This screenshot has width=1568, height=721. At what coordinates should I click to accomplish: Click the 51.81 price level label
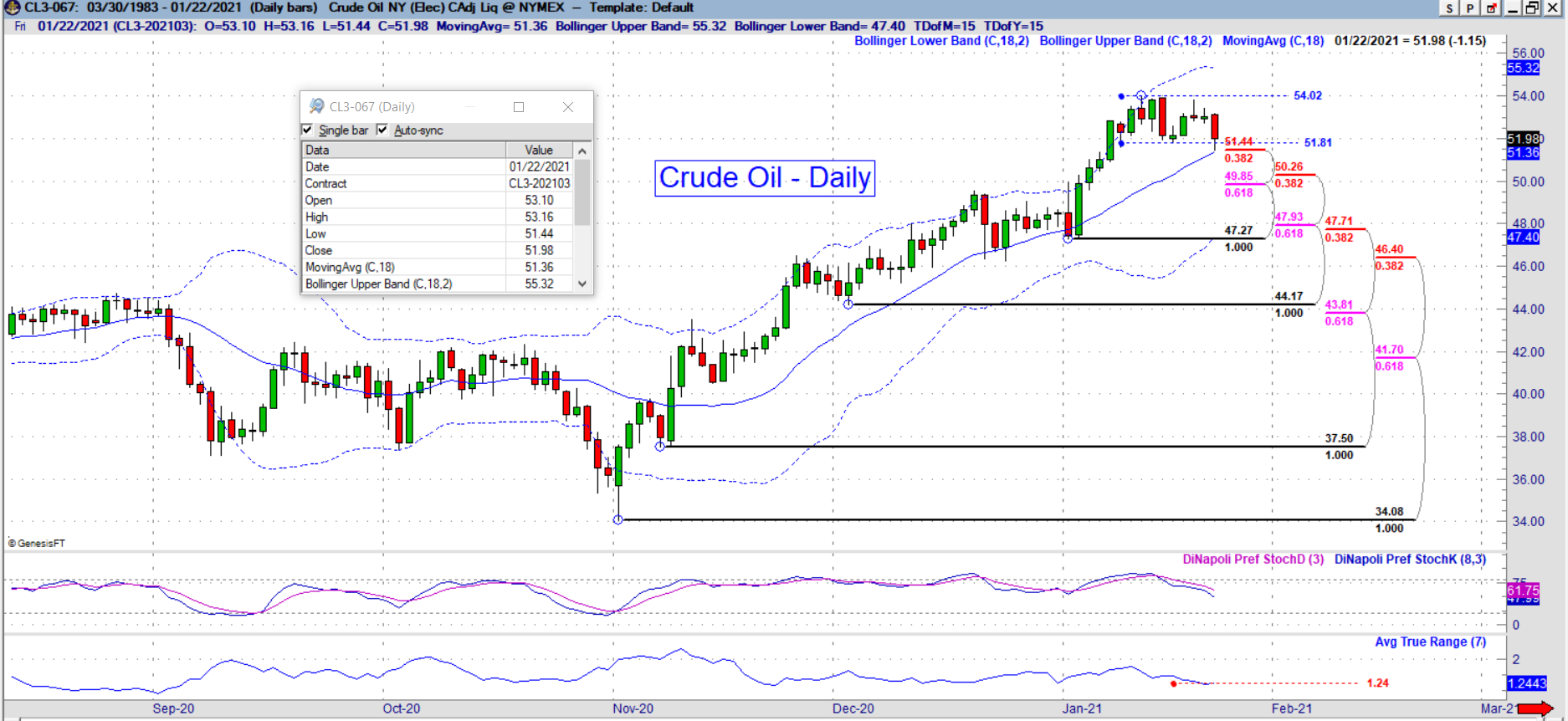click(1317, 142)
